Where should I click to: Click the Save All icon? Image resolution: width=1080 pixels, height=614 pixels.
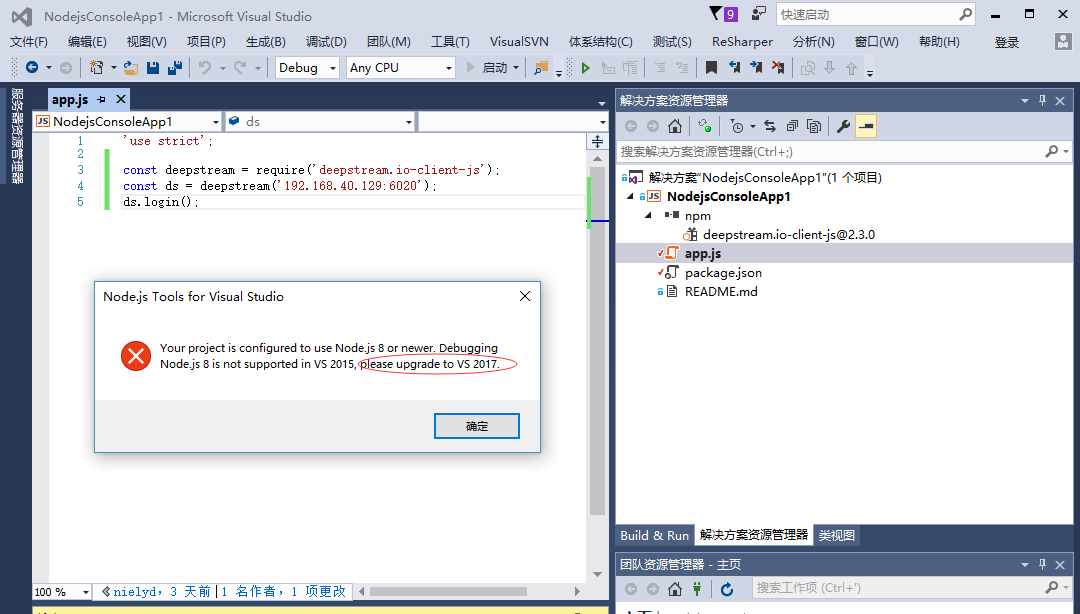[x=175, y=68]
